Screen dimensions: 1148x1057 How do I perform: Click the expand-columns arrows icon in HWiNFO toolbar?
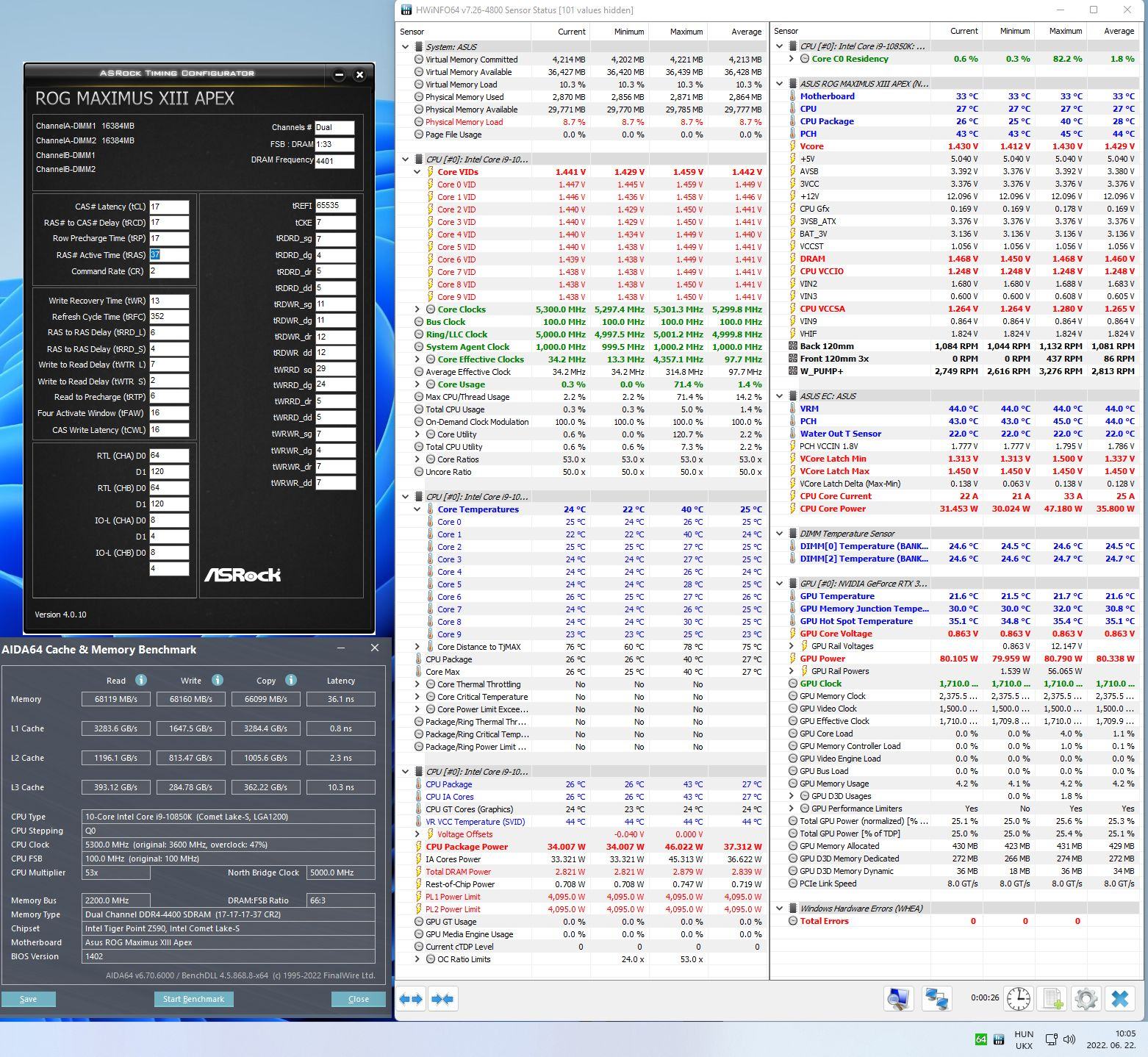(x=412, y=999)
